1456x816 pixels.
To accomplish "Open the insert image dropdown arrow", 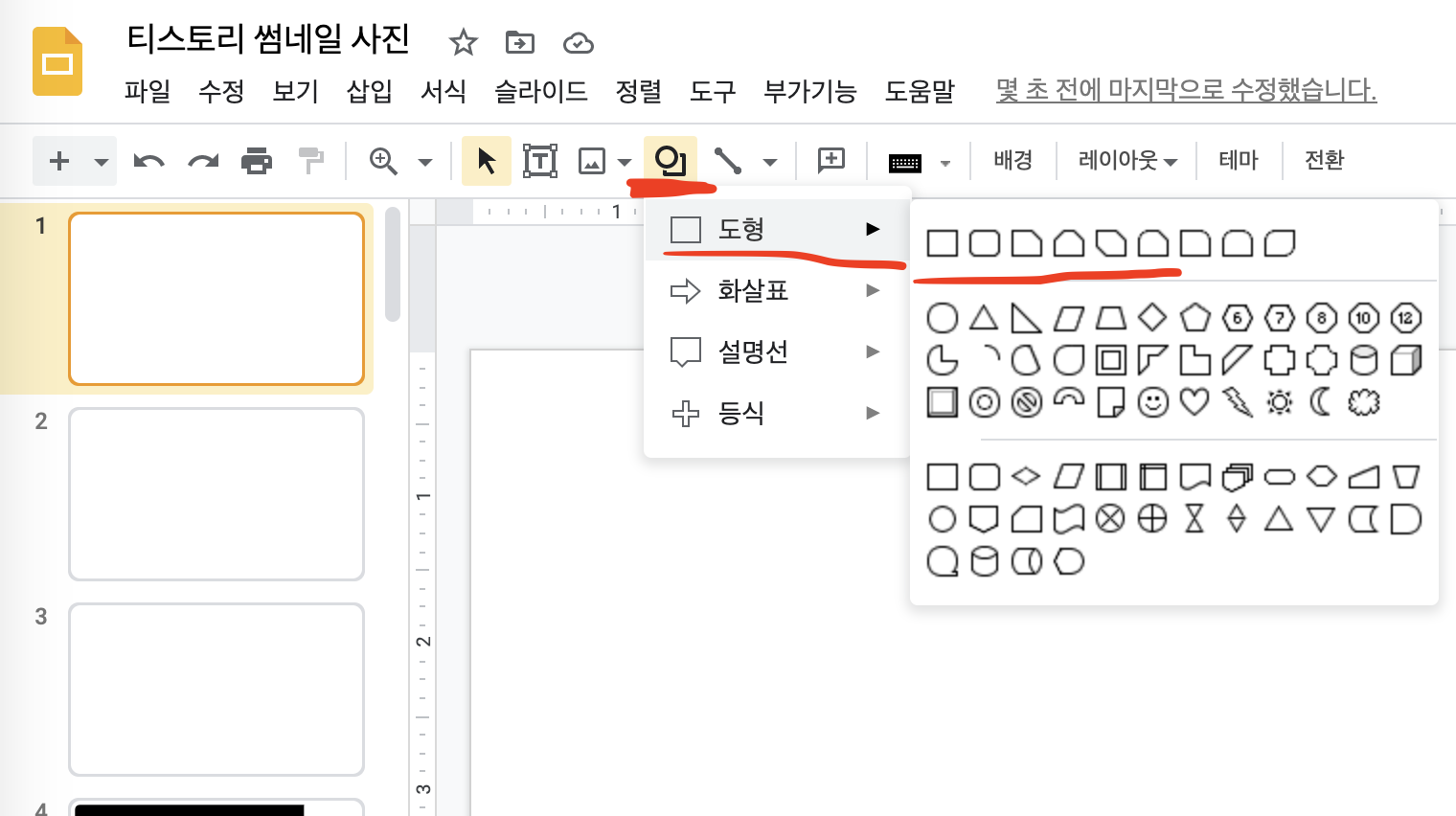I will pyautogui.click(x=625, y=162).
